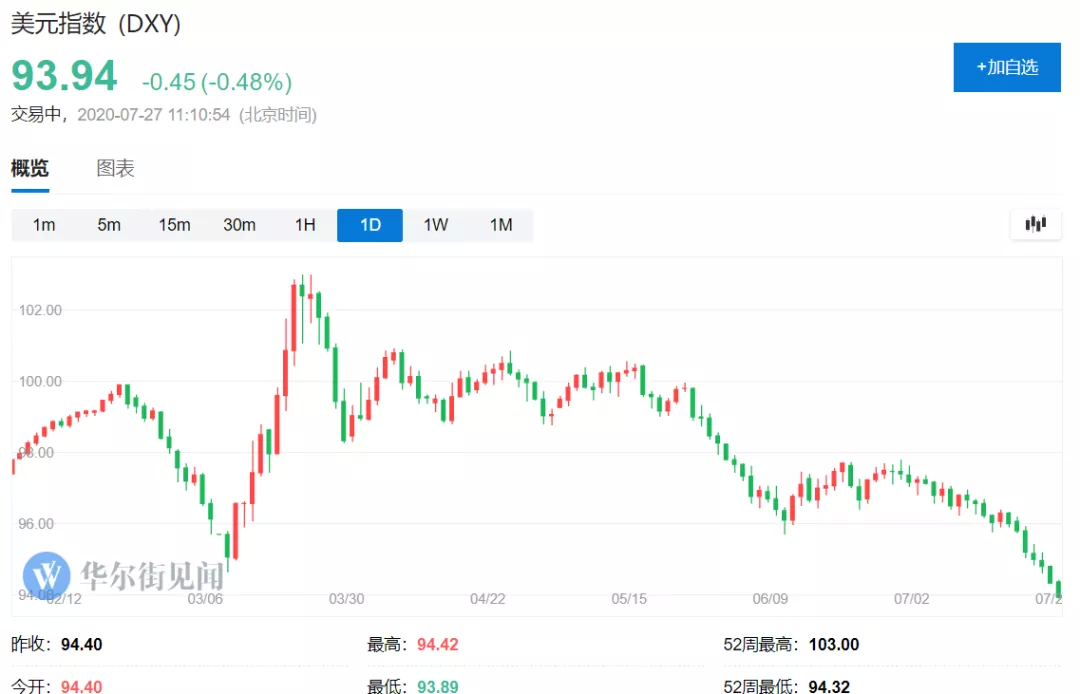Click the 美元指数 (DXY) title
The width and height of the screenshot is (1080, 694).
[96, 25]
